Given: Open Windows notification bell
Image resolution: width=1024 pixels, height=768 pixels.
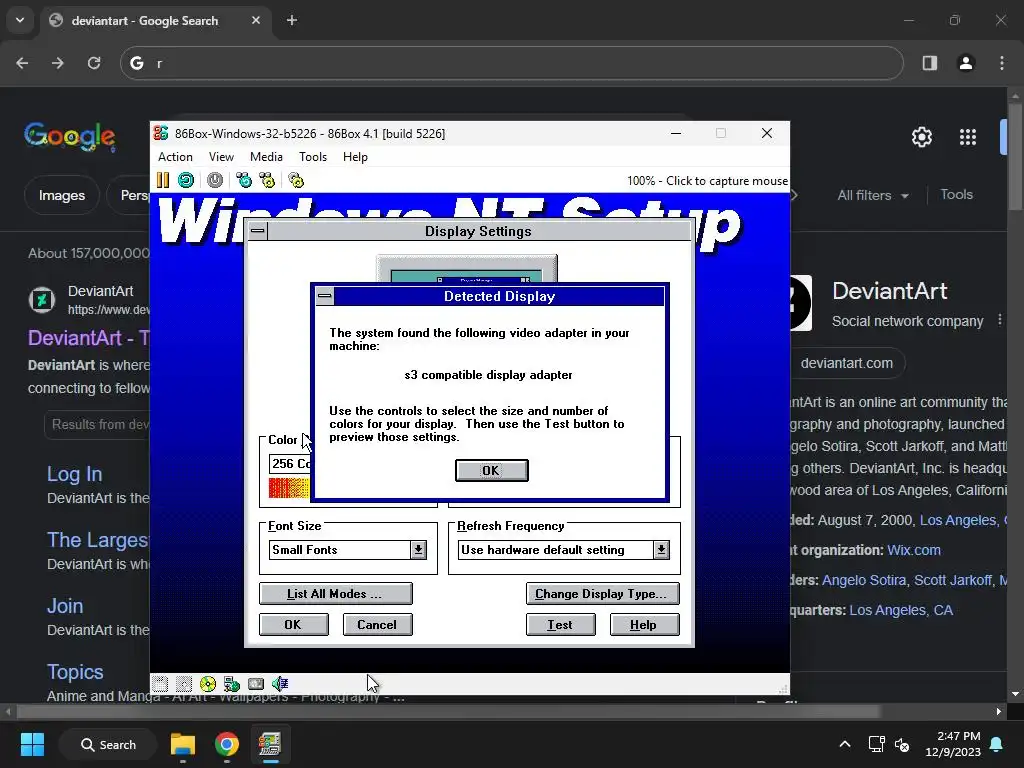Looking at the screenshot, I should [997, 744].
